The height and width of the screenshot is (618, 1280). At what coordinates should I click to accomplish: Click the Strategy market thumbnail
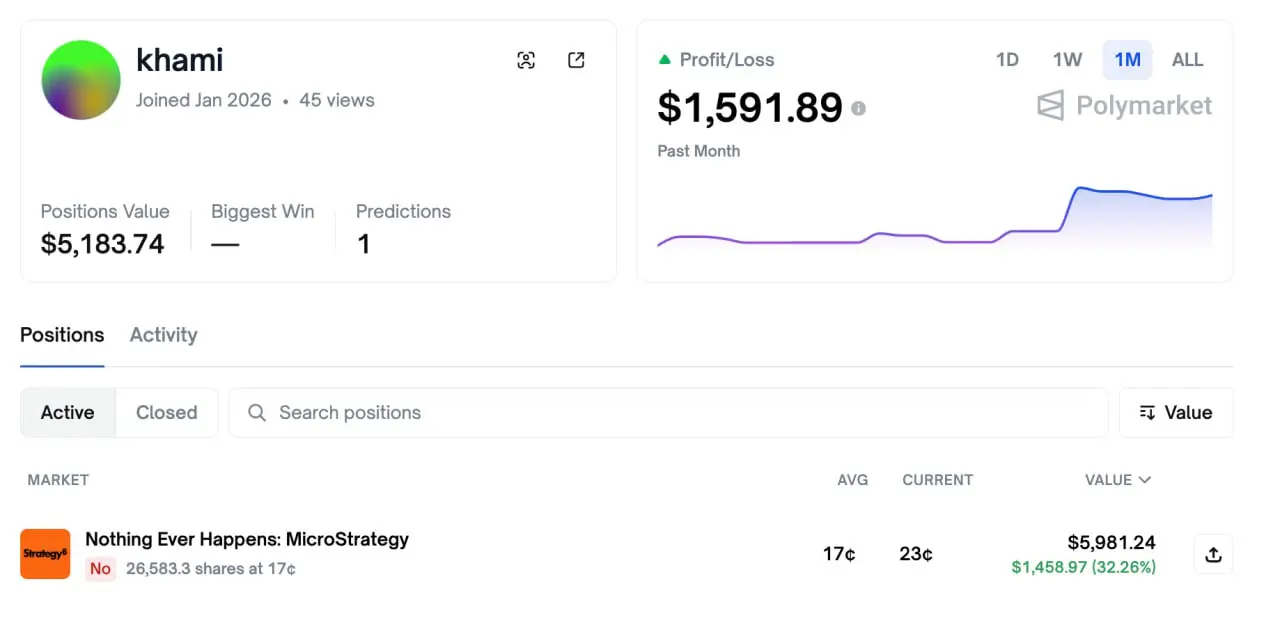click(x=45, y=554)
